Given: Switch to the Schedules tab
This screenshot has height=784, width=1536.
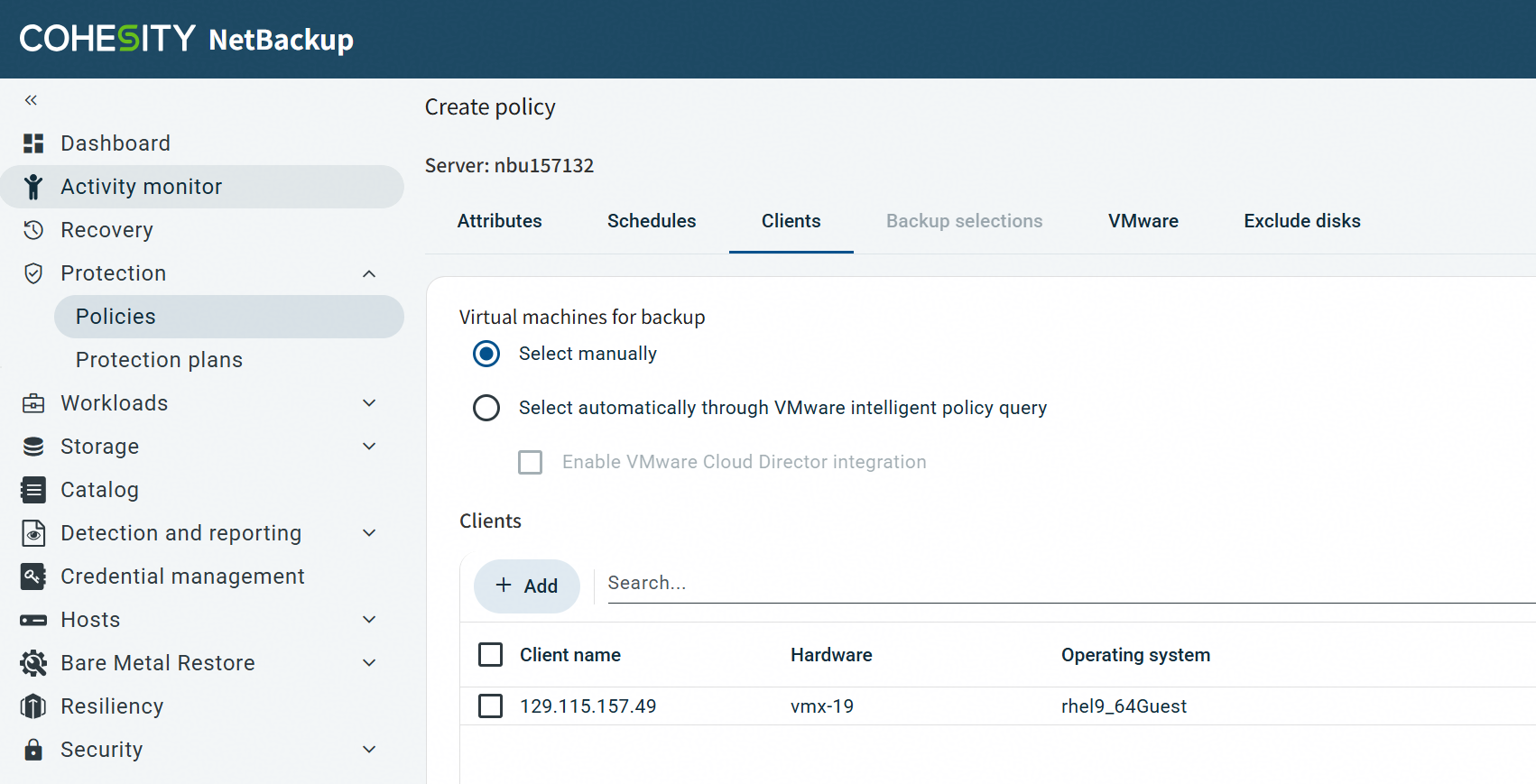Looking at the screenshot, I should [x=652, y=221].
